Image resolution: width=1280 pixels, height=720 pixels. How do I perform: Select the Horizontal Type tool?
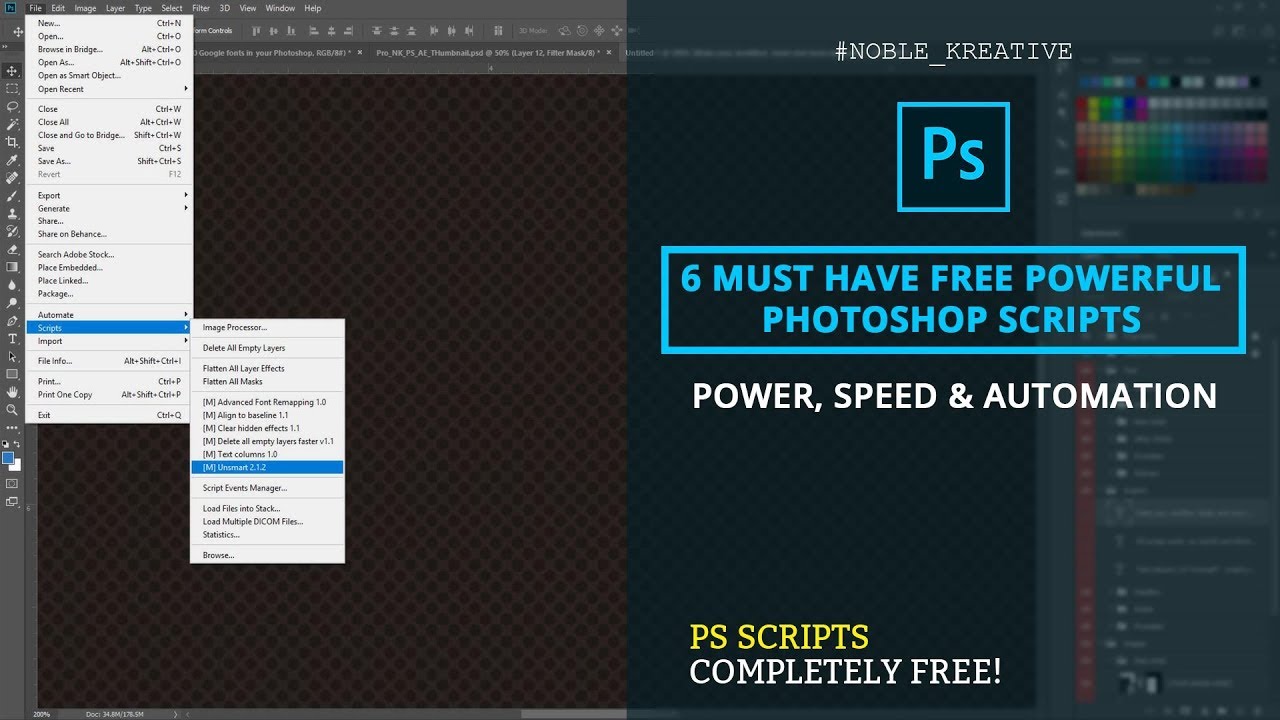[x=12, y=339]
